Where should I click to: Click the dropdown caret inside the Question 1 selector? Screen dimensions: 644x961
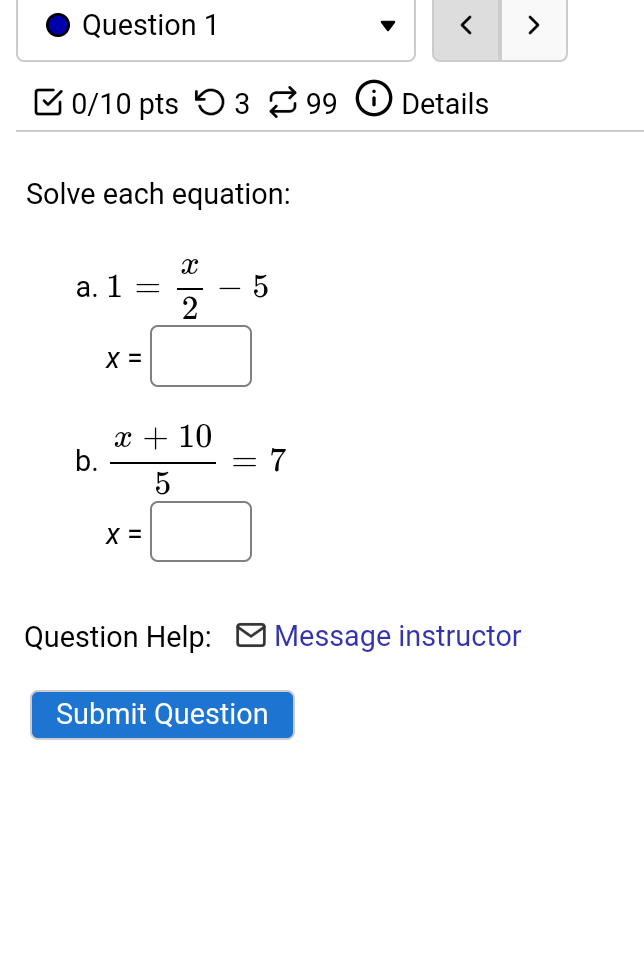click(x=387, y=27)
